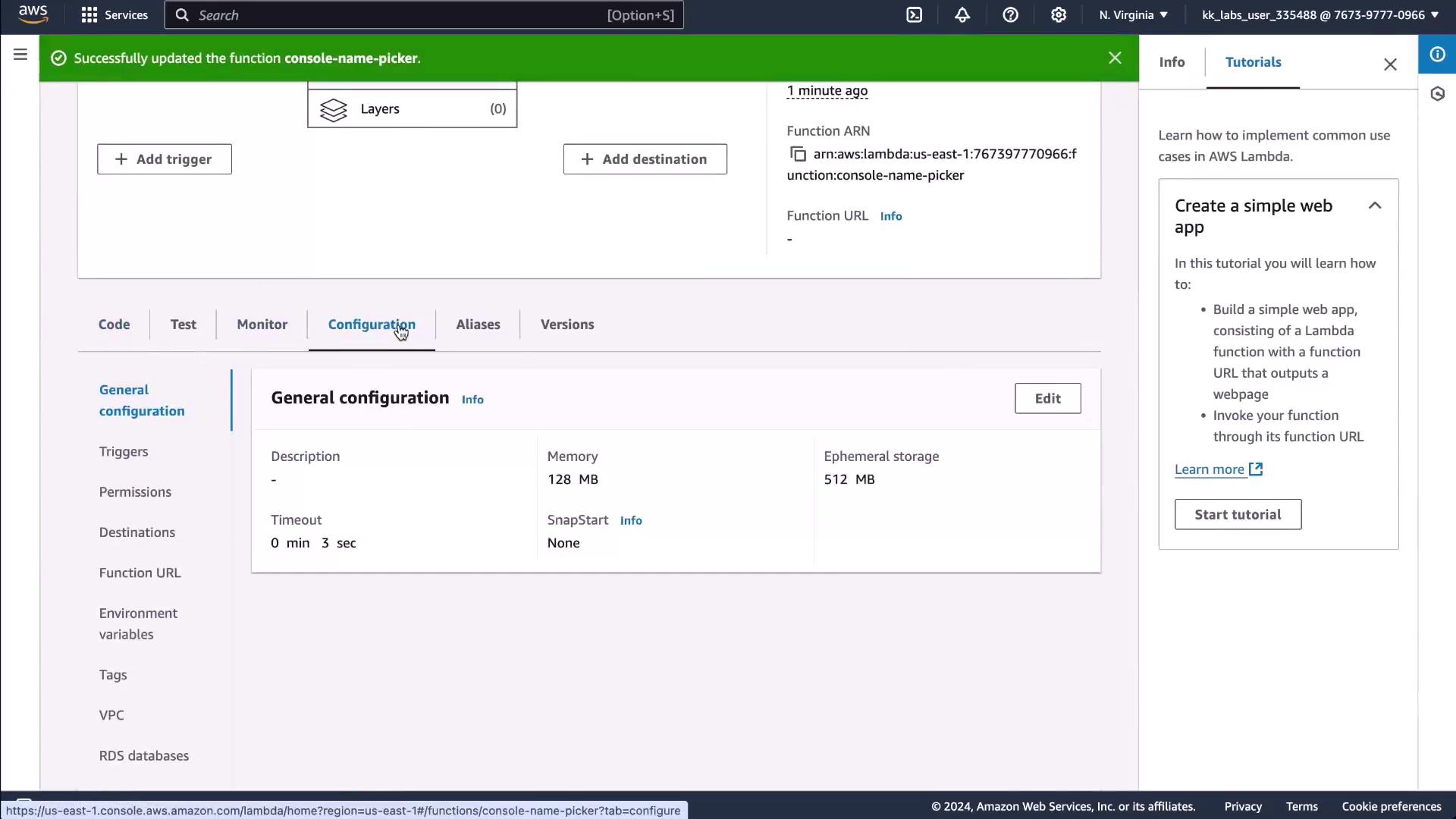Click the Layers stack icon
1456x819 pixels.
334,109
